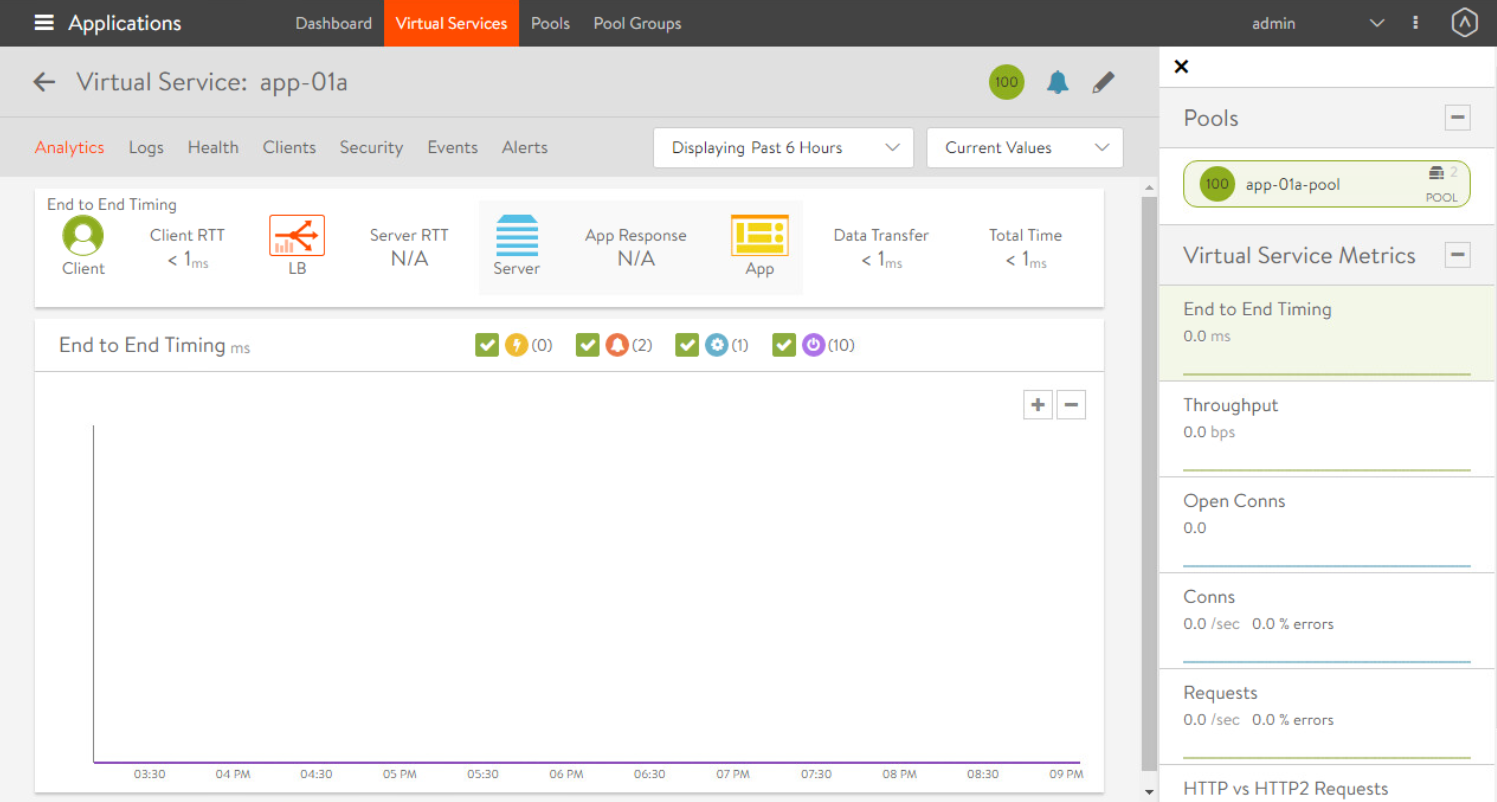Screen dimensions: 1497x802
Task: Switch to the Logs tab
Action: point(146,148)
